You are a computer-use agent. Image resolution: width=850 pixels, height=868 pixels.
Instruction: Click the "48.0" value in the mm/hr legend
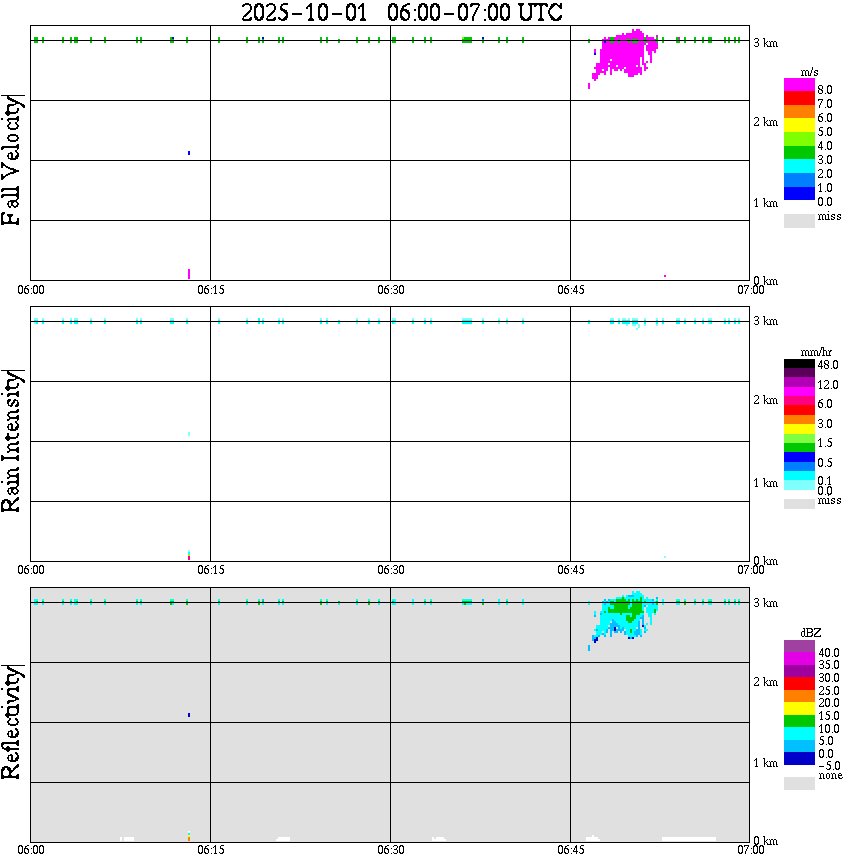click(x=828, y=365)
